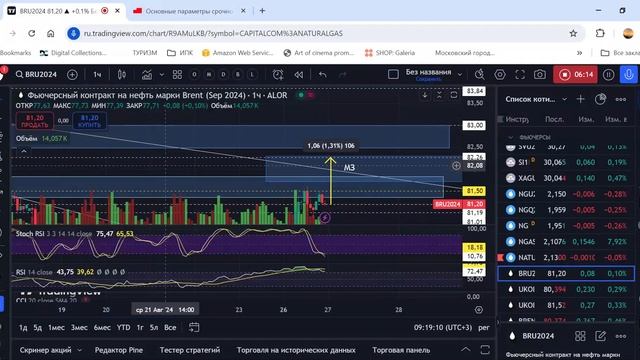The image size is (640, 360).
Task: Select the UKOI 80,394 watchlist row
Action: (566, 289)
